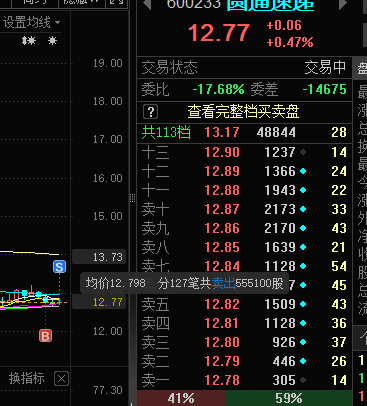Image resolution: width=367 pixels, height=406 pixels.
Task: Click the star icon with up-down arrow
Action: [x=29, y=41]
